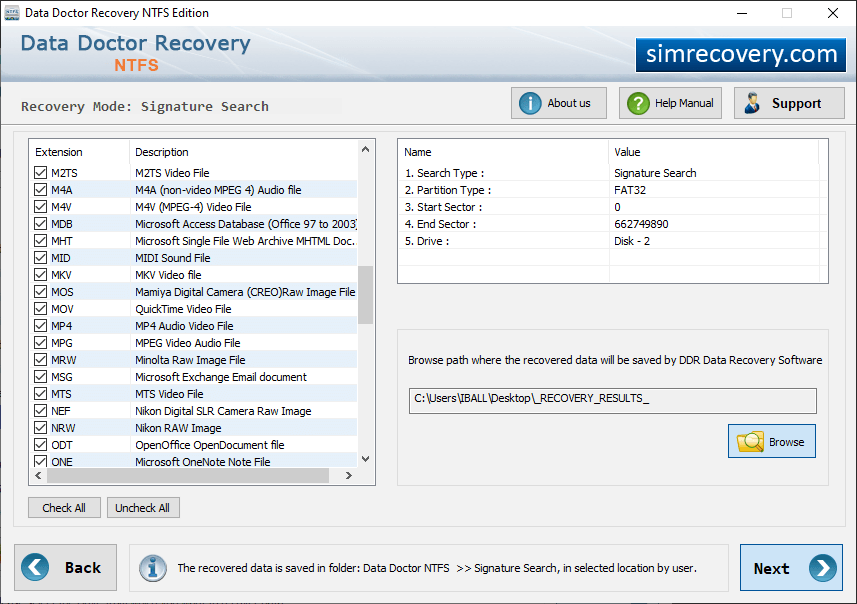
Task: Uncheck the MPG checkbox
Action: [40, 342]
